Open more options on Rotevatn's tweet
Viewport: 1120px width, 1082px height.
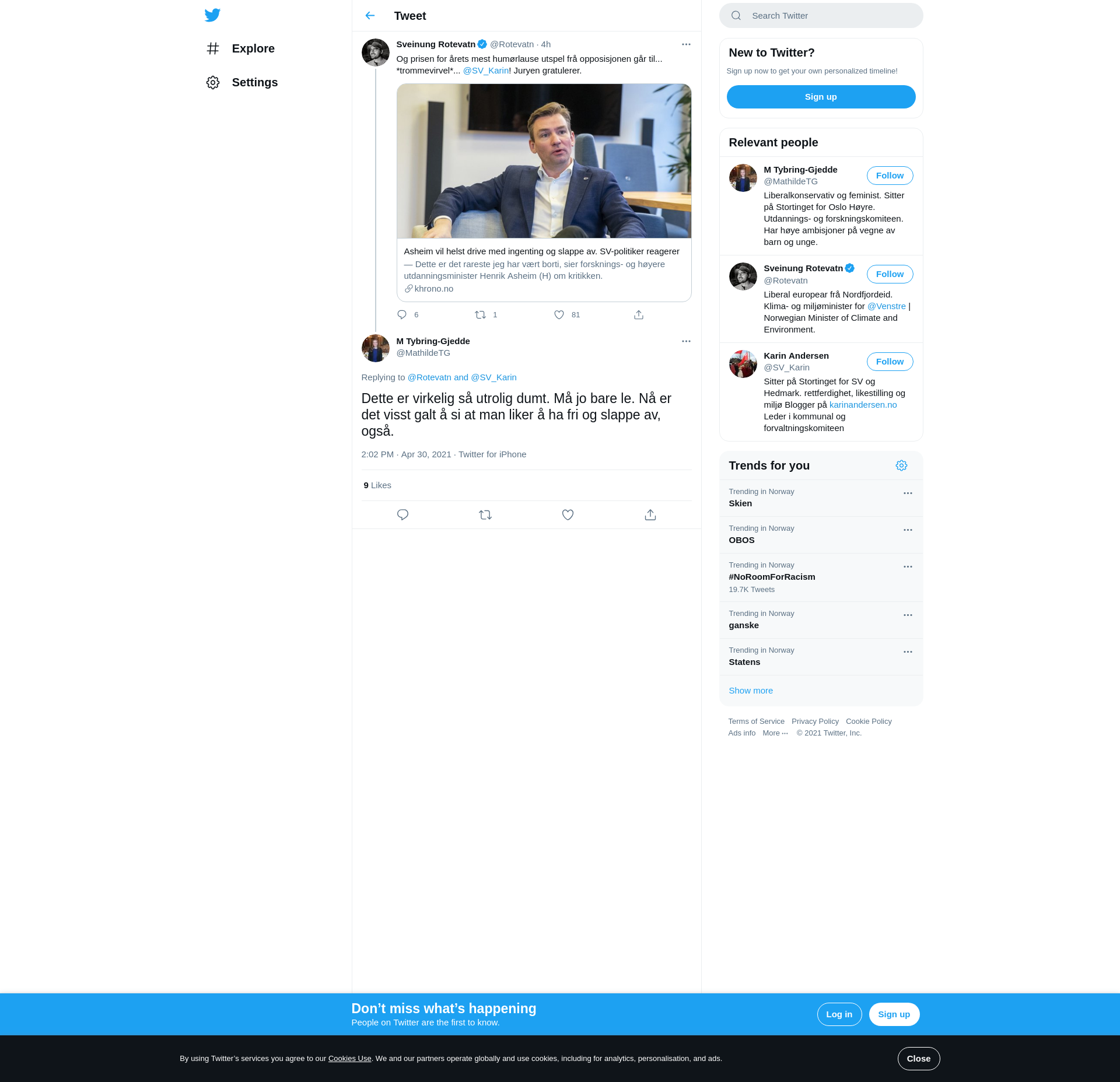pyautogui.click(x=686, y=44)
